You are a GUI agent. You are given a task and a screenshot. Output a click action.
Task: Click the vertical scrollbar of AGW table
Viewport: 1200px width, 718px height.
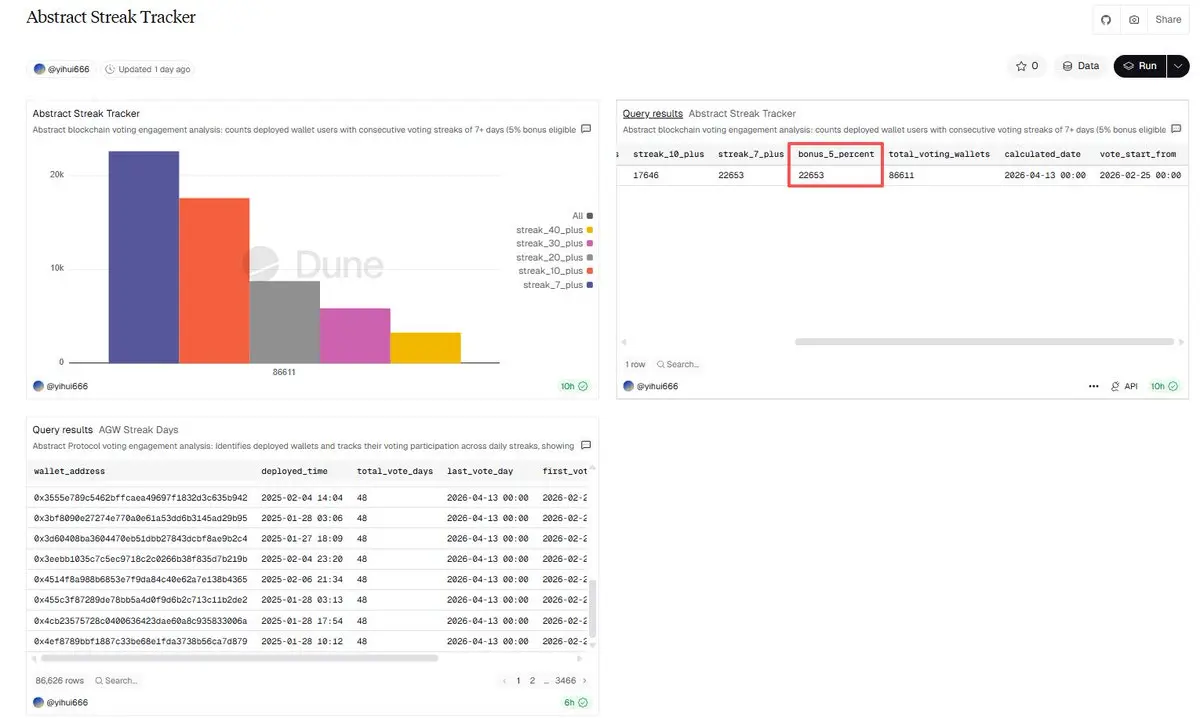[x=591, y=609]
